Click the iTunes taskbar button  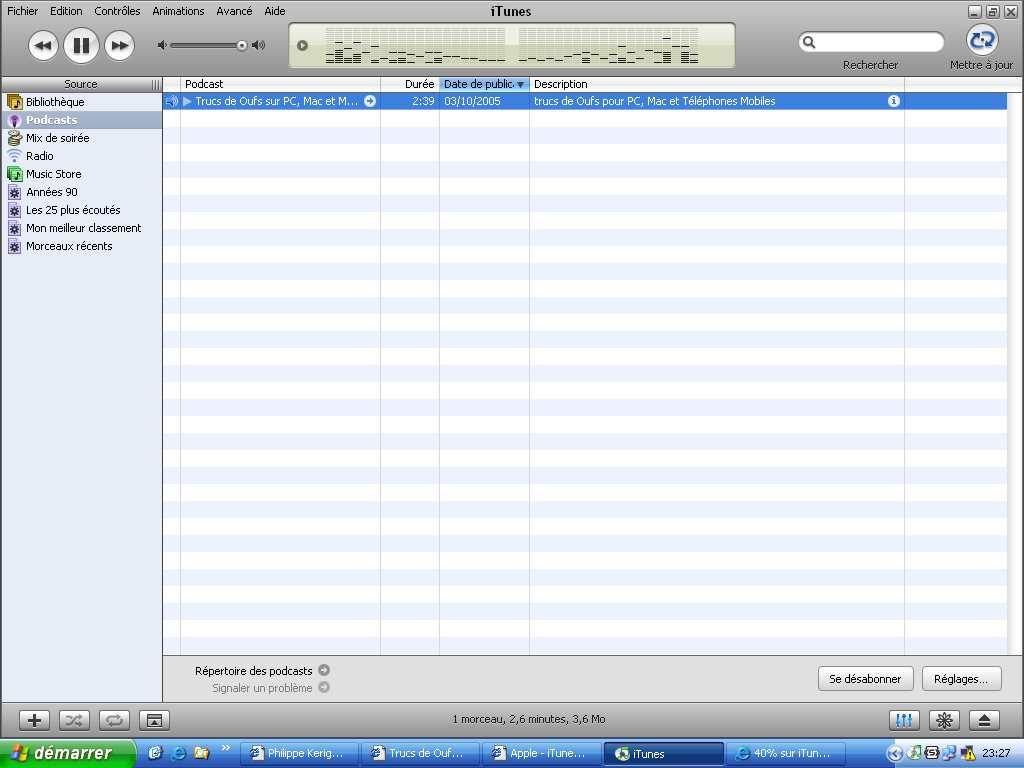tap(664, 754)
